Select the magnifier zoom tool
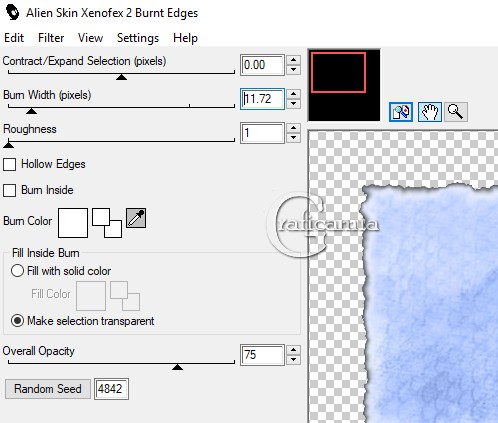 (456, 112)
